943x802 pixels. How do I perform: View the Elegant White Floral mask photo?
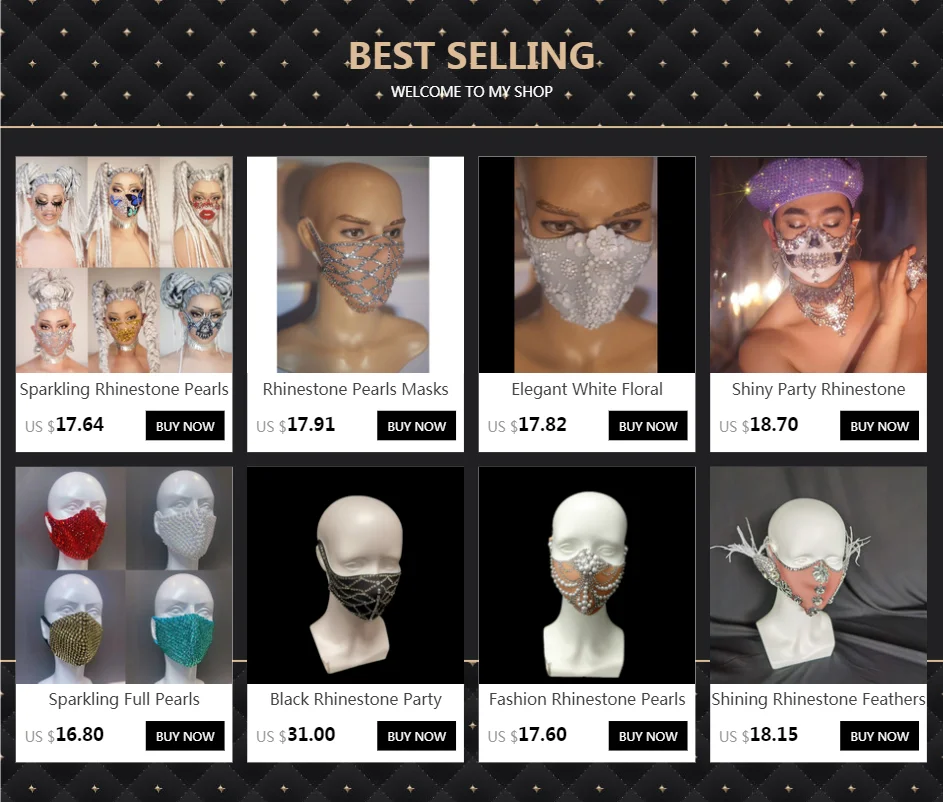(587, 265)
